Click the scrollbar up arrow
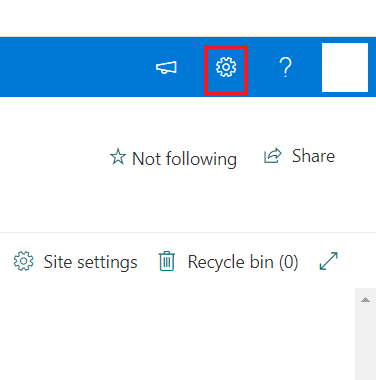Image resolution: width=376 pixels, height=380 pixels. coord(366,300)
